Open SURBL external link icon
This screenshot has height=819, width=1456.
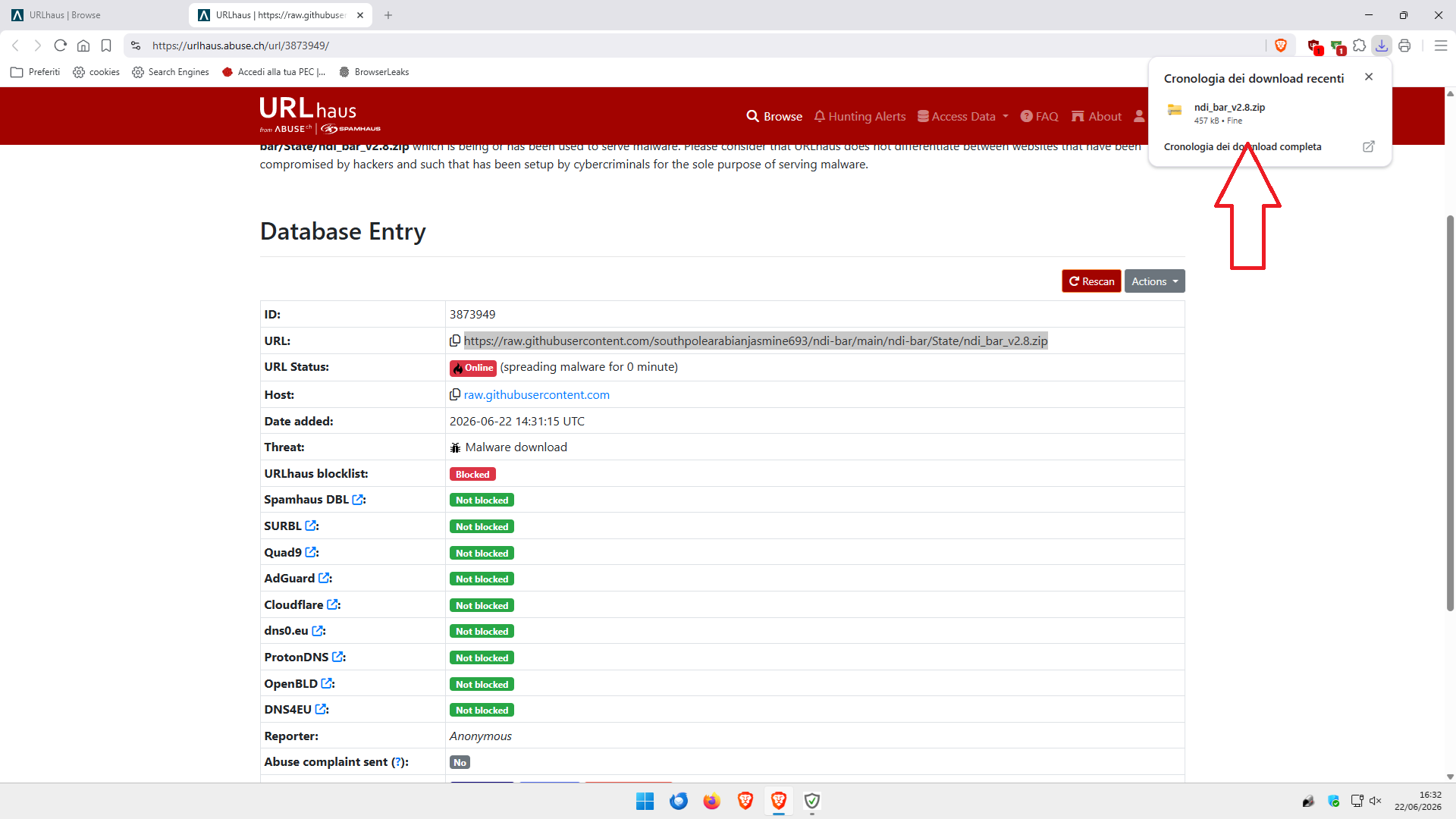pos(311,526)
